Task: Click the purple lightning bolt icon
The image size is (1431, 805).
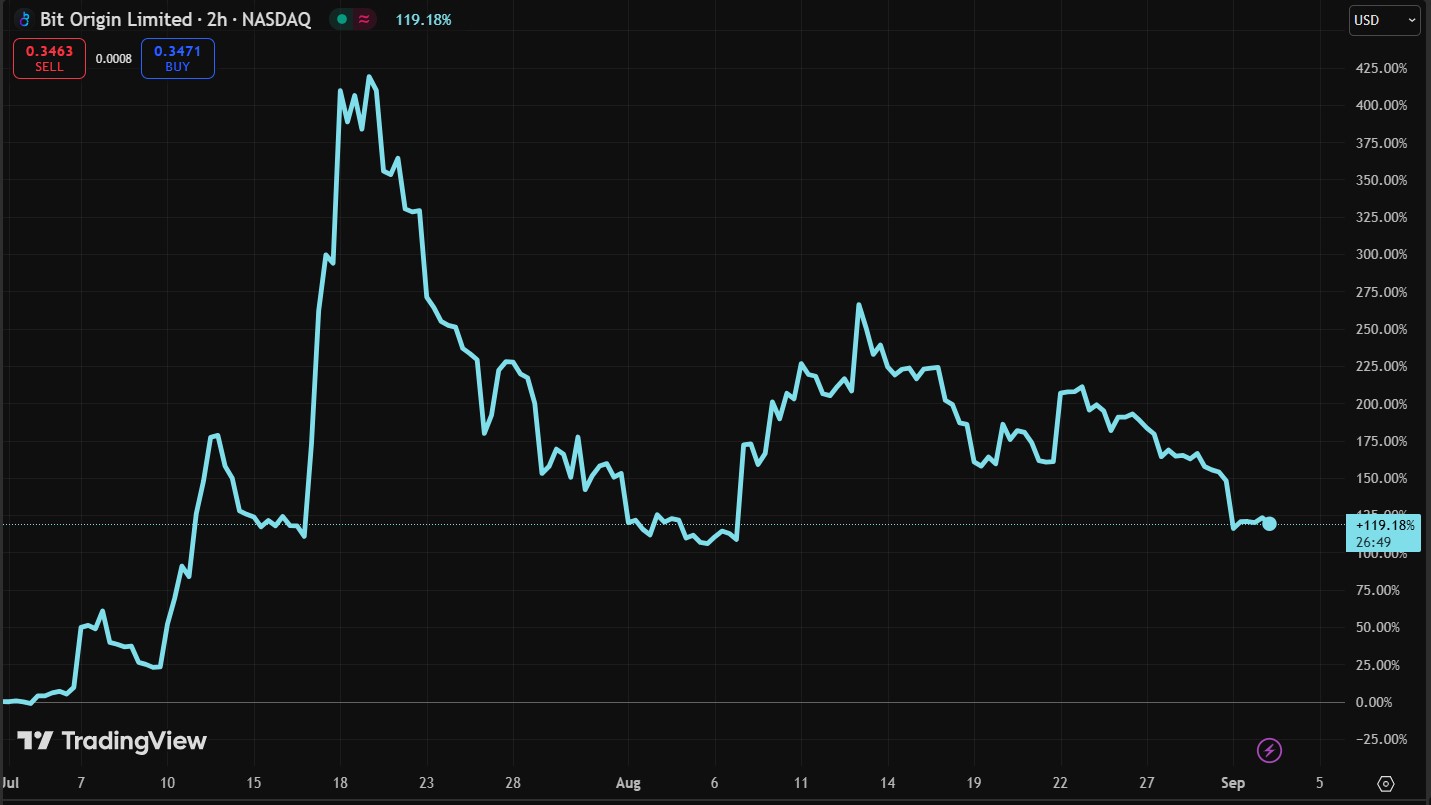Action: tap(1269, 750)
